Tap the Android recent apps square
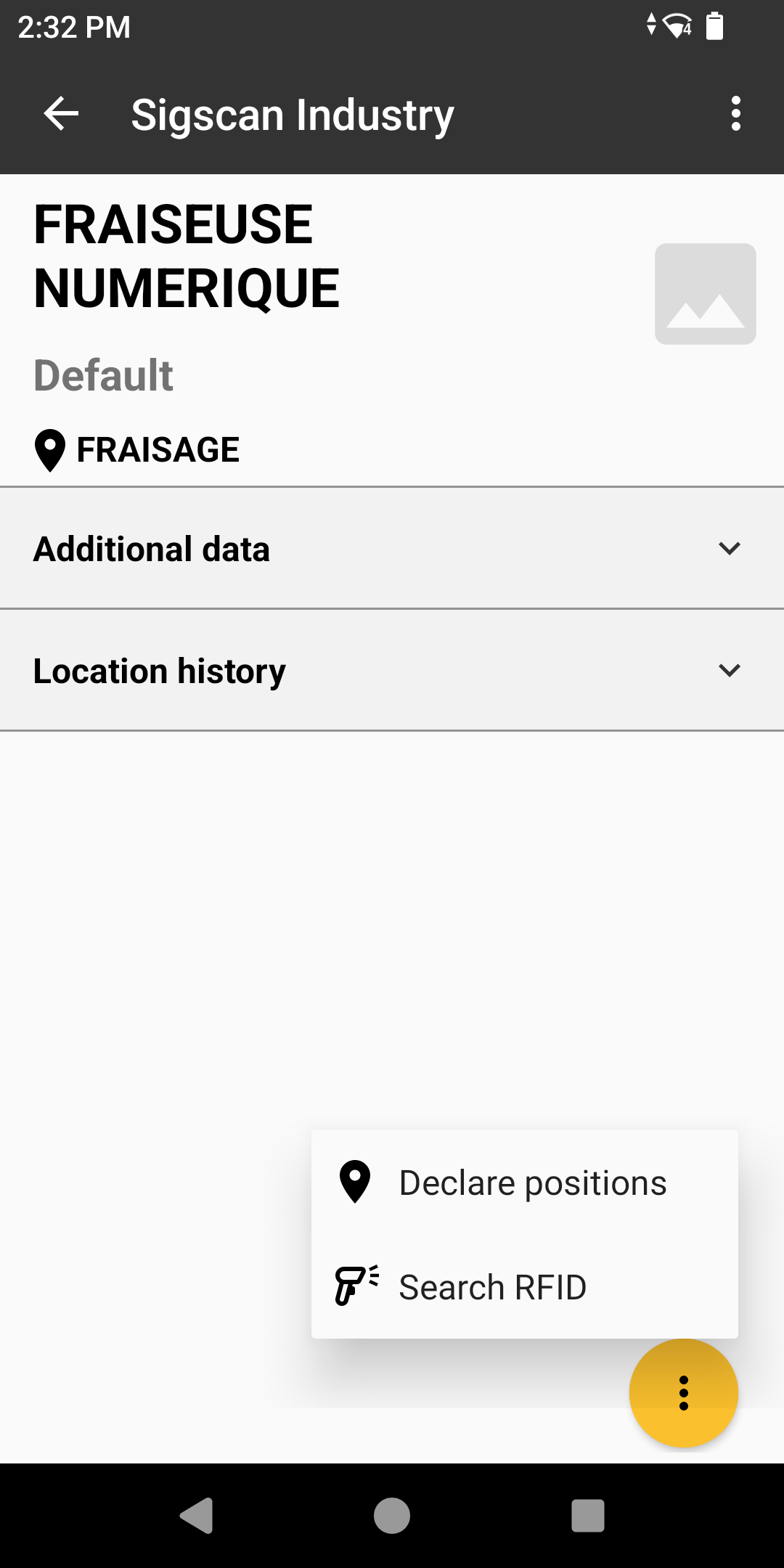This screenshot has width=784, height=1568. [588, 1516]
